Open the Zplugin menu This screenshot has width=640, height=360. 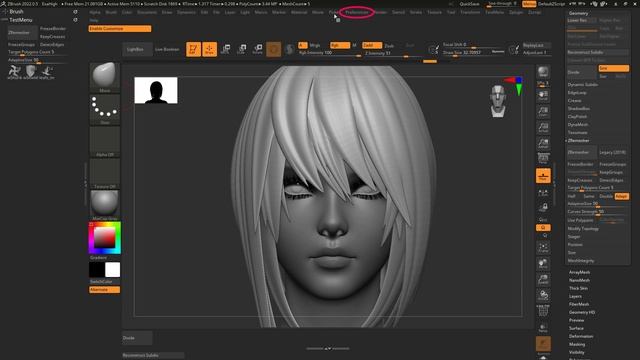(x=516, y=12)
